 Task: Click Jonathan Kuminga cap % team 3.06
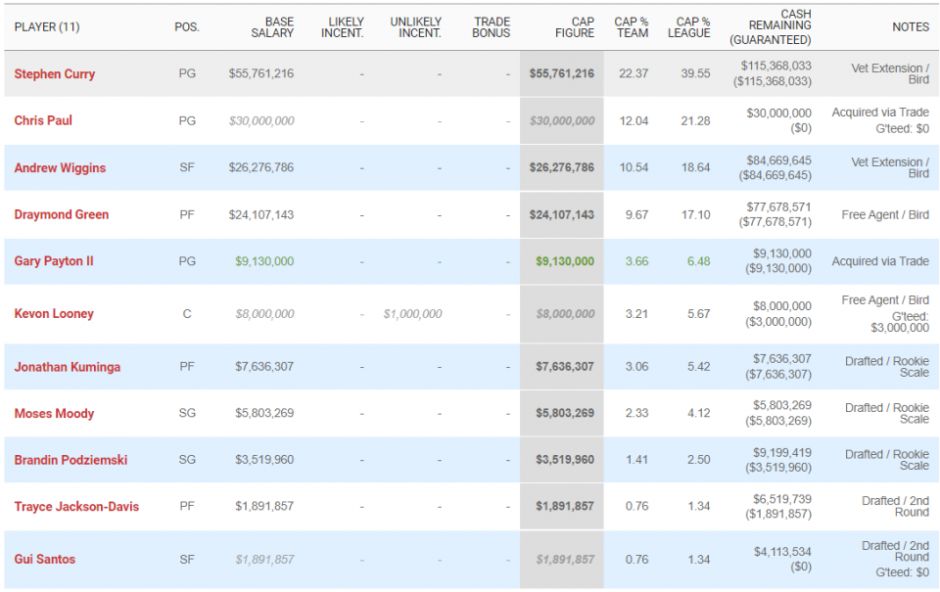(637, 367)
